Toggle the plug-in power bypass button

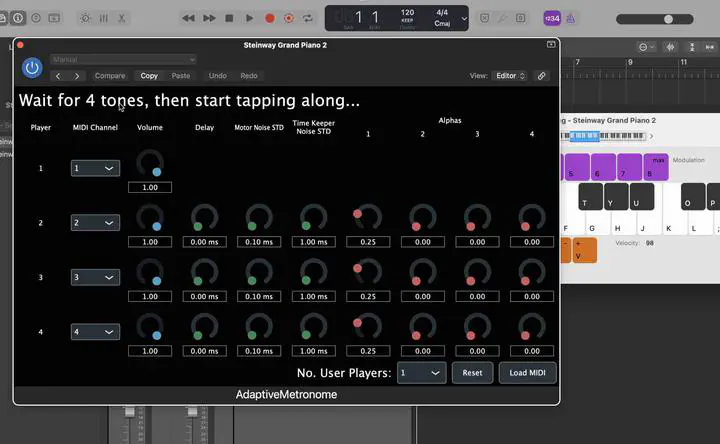click(x=32, y=67)
